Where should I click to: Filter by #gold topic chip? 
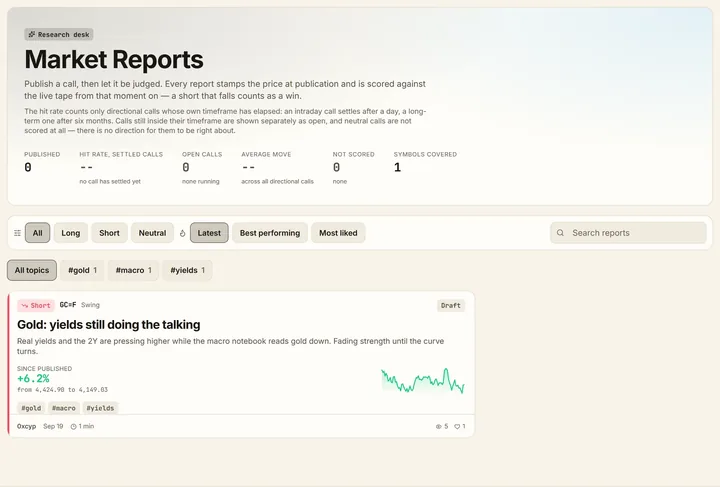[x=83, y=270]
